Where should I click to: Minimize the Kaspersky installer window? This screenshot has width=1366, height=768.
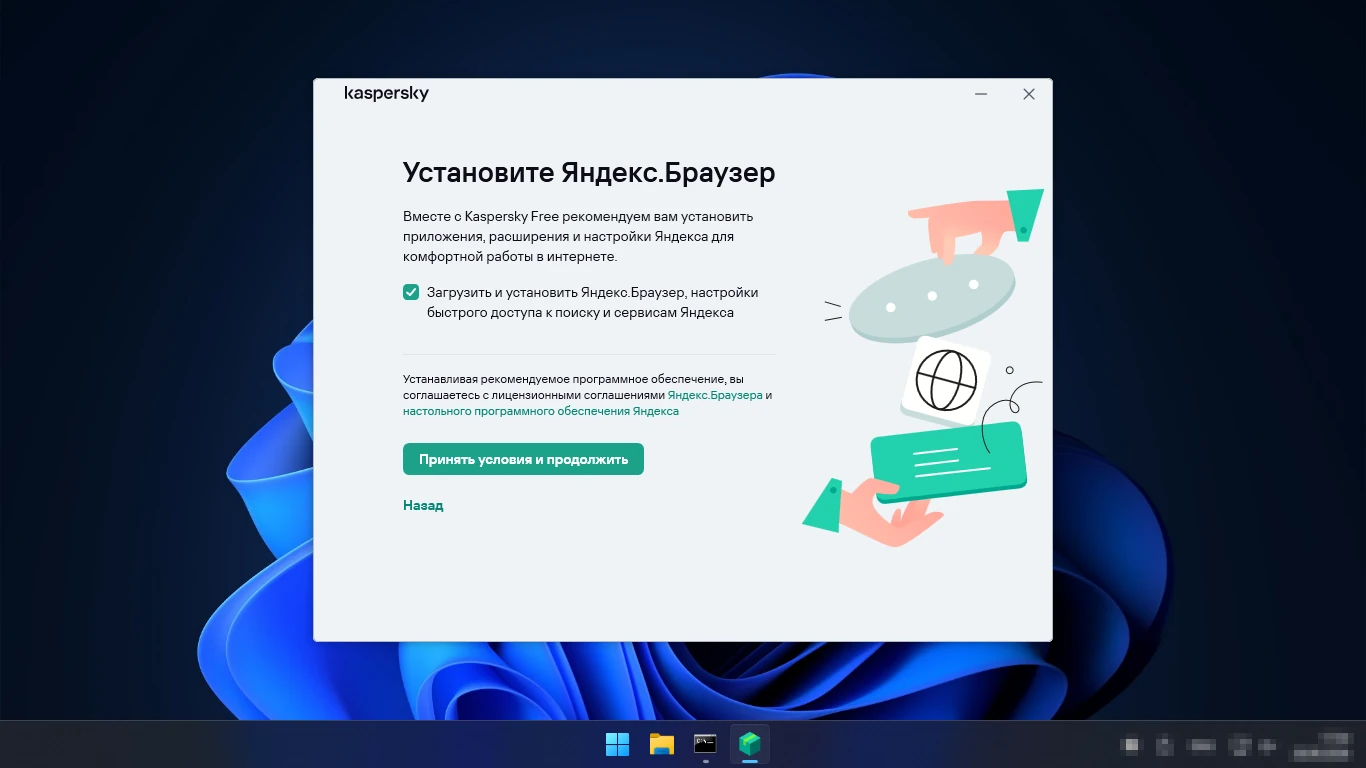pyautogui.click(x=981, y=94)
